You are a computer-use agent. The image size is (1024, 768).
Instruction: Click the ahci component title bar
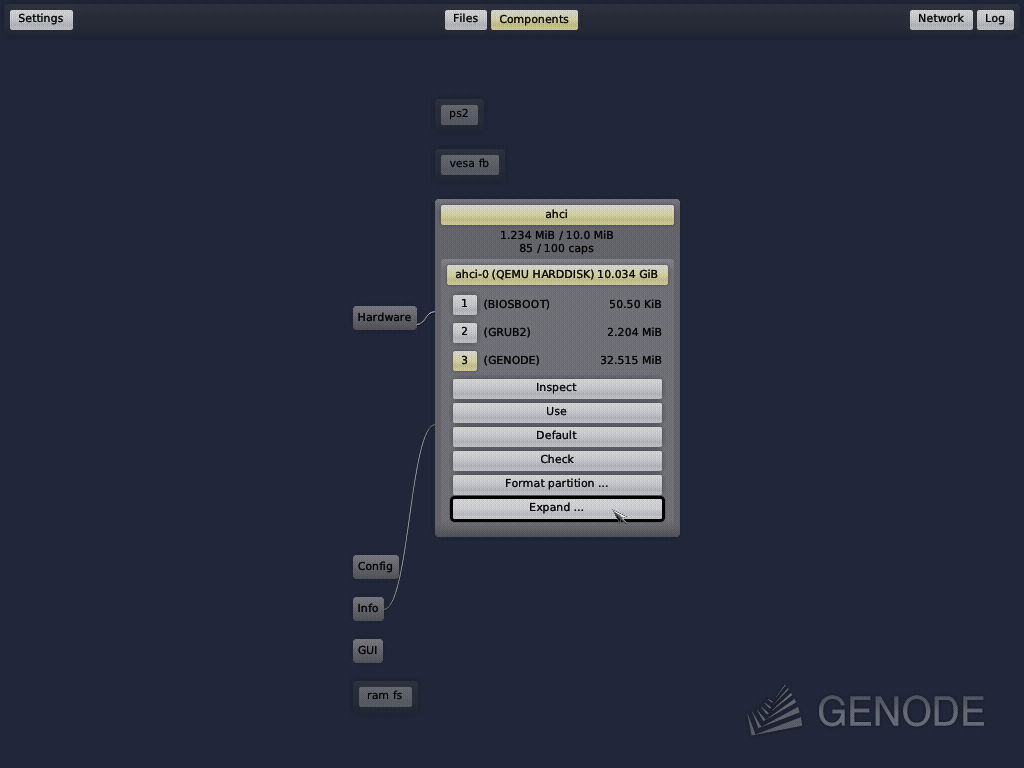pyautogui.click(x=557, y=214)
